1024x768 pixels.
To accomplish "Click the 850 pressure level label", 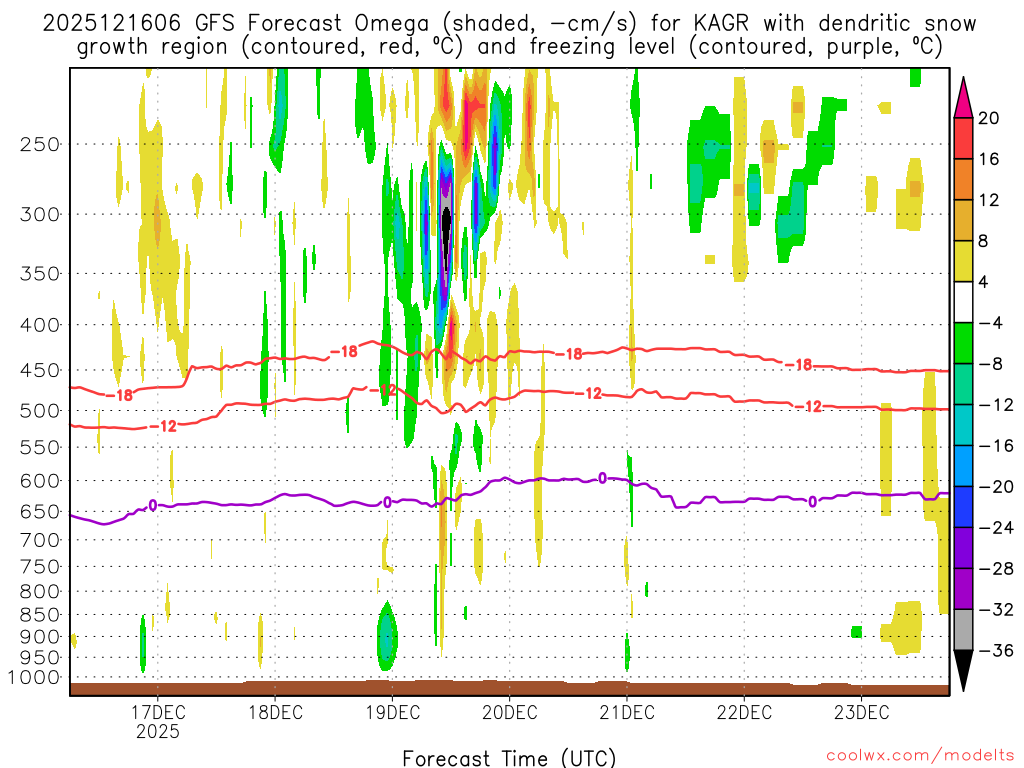I will point(40,615).
